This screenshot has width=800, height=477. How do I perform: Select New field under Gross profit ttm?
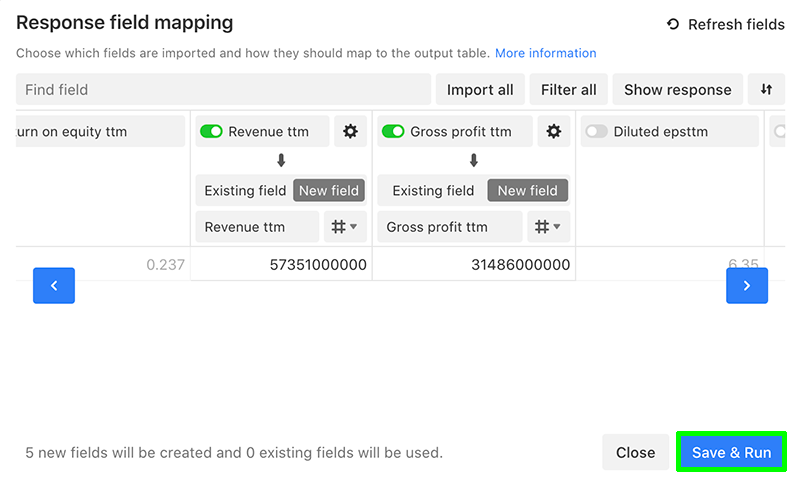pos(528,190)
